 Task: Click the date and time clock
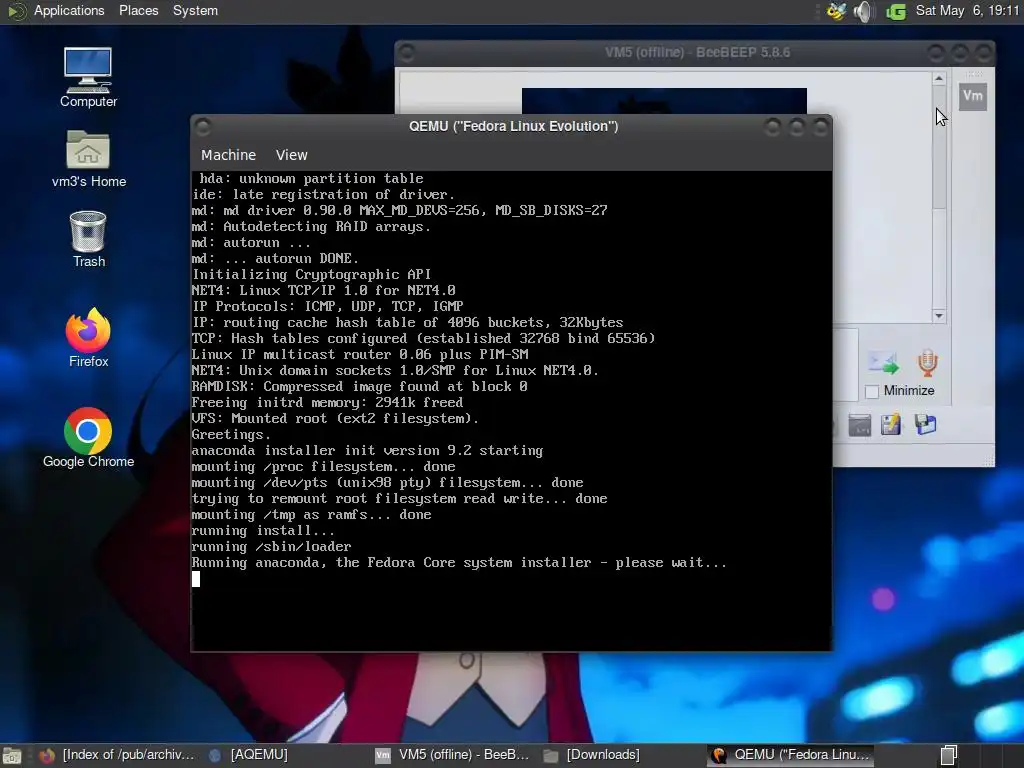click(967, 10)
